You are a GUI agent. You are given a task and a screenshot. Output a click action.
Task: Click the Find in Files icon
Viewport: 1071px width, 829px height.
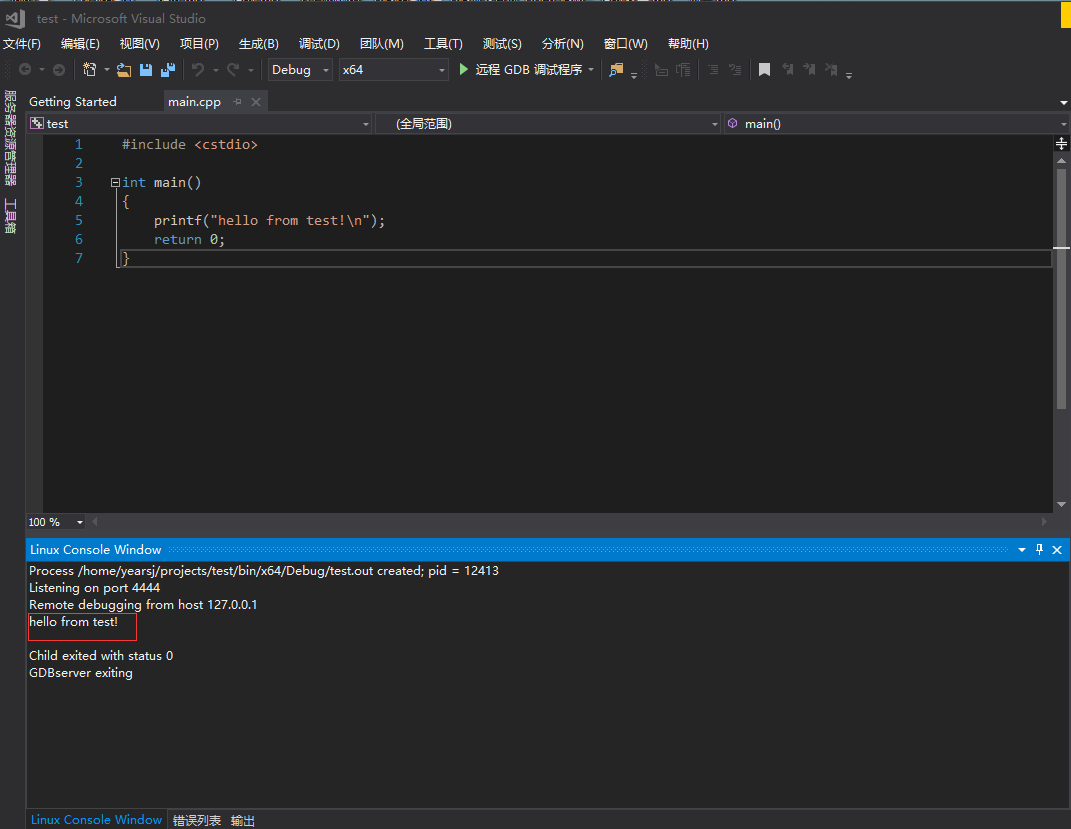click(616, 70)
